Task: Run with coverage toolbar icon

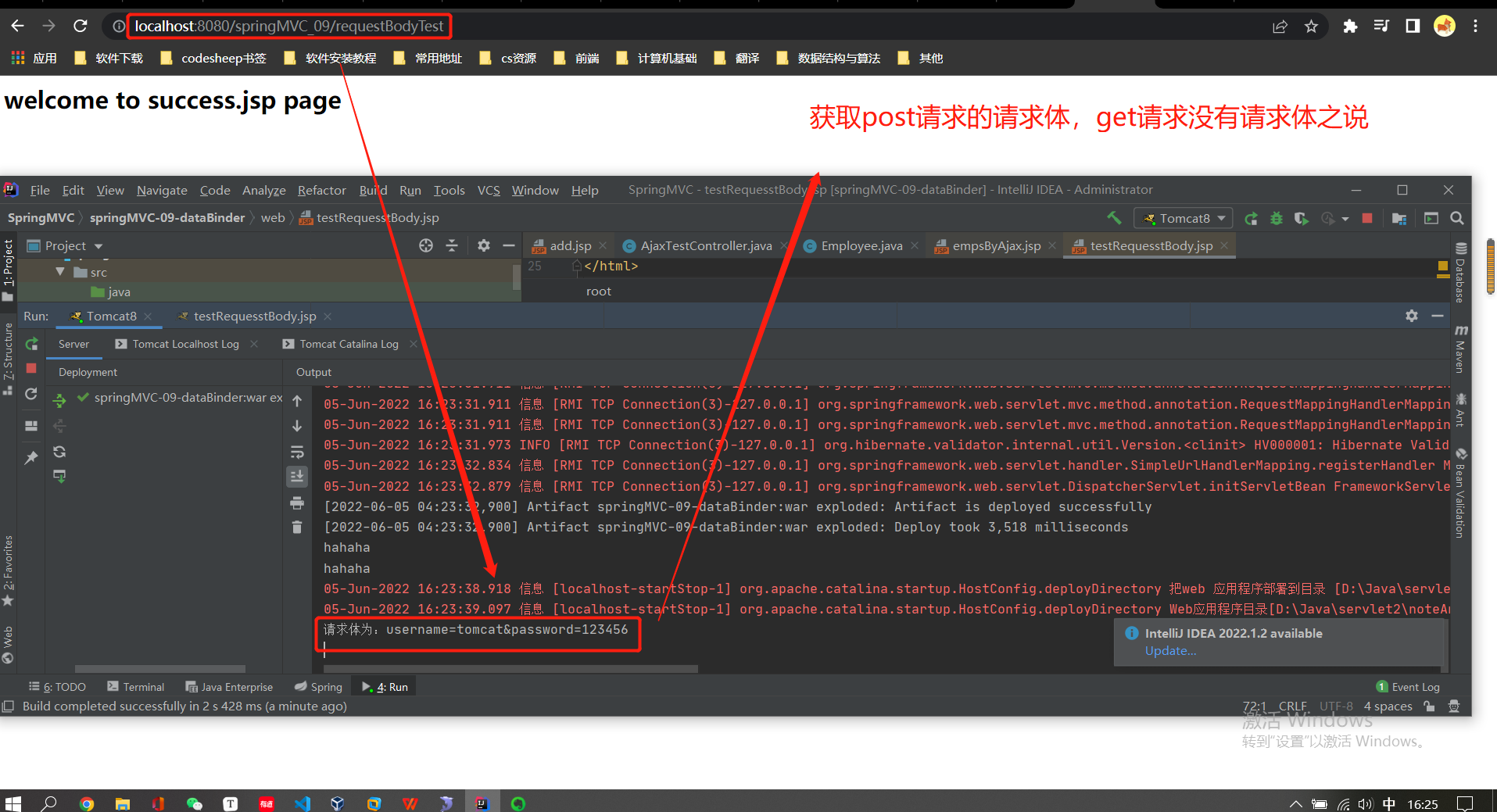Action: [1301, 218]
